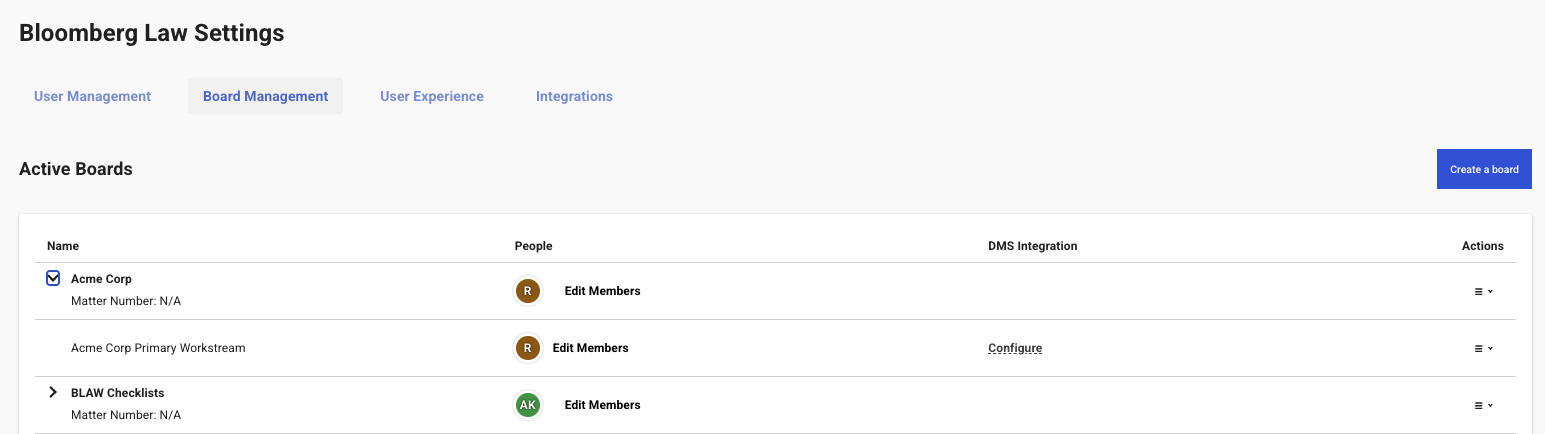Select the Acme Corp Primary Workstream row name
Screen dimensions: 1545x434
(158, 348)
